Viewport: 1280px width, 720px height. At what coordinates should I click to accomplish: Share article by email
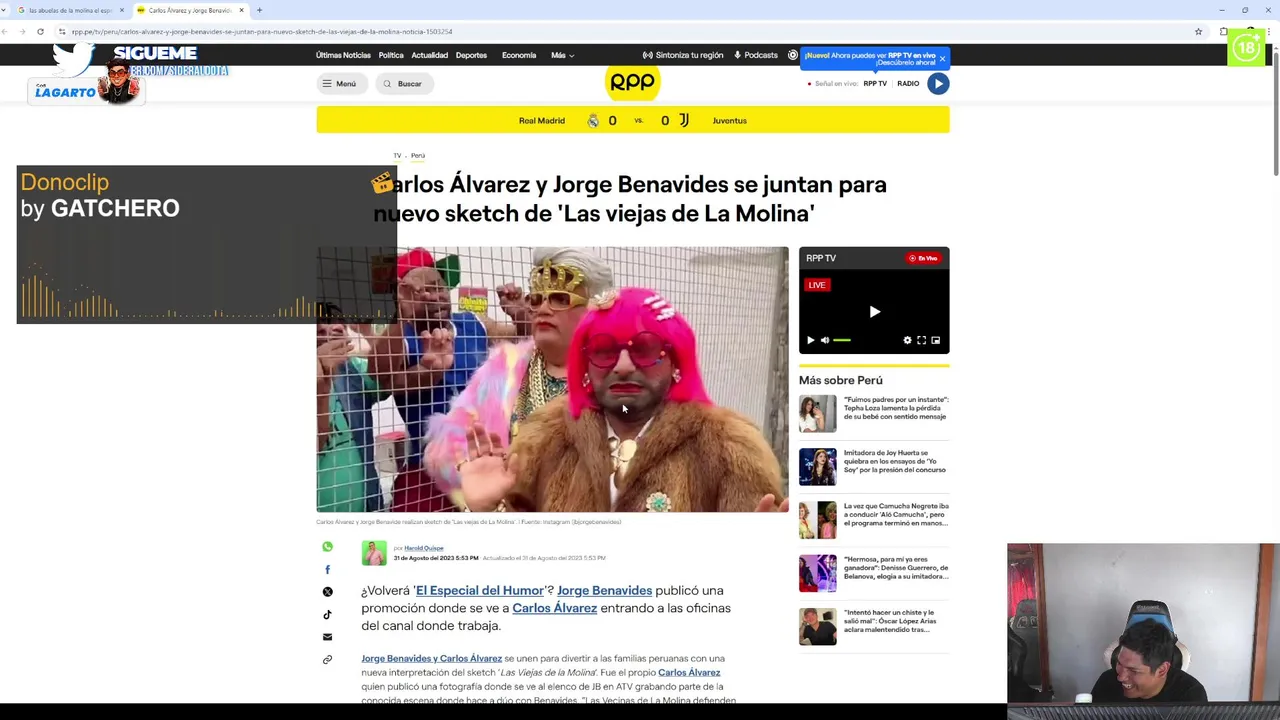[327, 637]
